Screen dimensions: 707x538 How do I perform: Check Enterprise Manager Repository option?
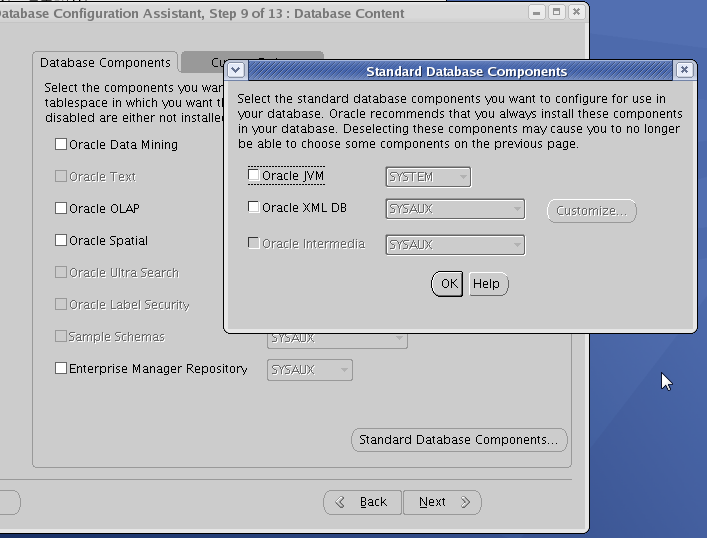point(61,368)
